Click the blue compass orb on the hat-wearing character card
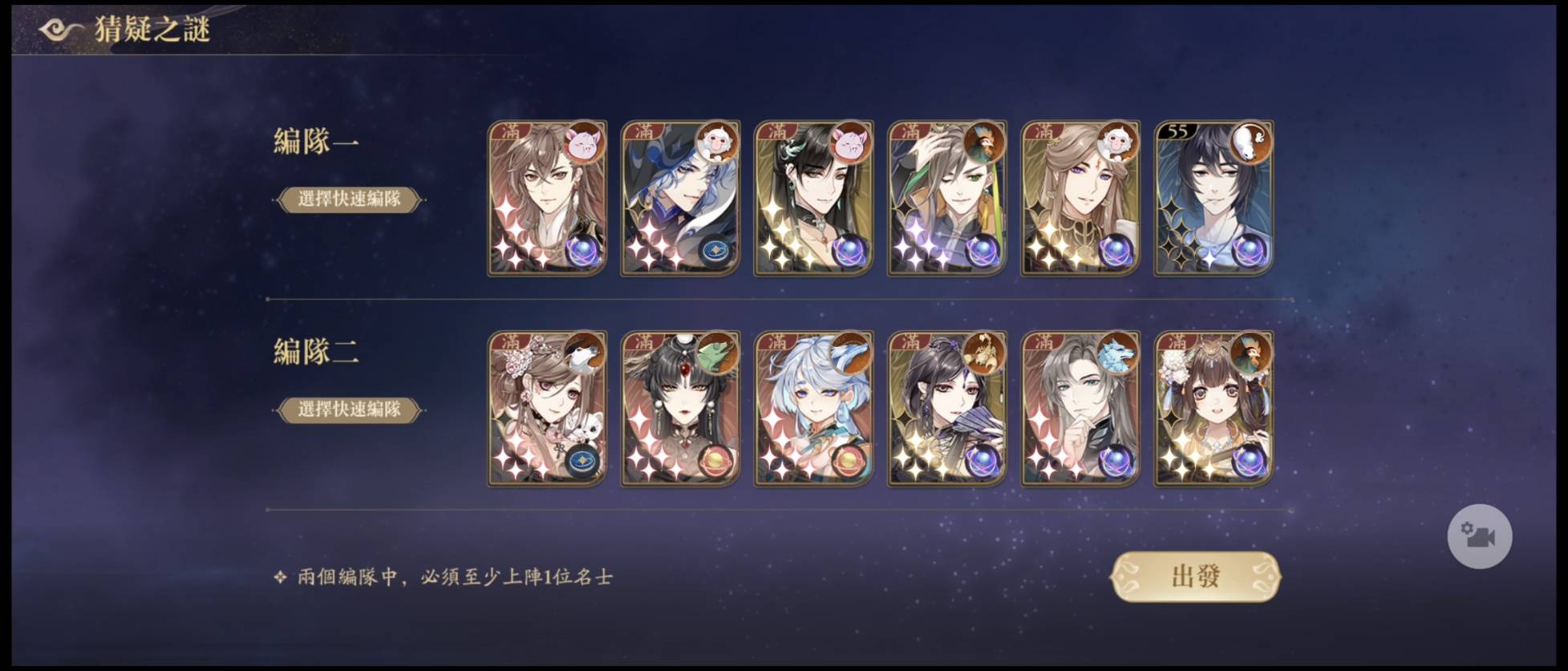The width and height of the screenshot is (1568, 671). click(715, 251)
